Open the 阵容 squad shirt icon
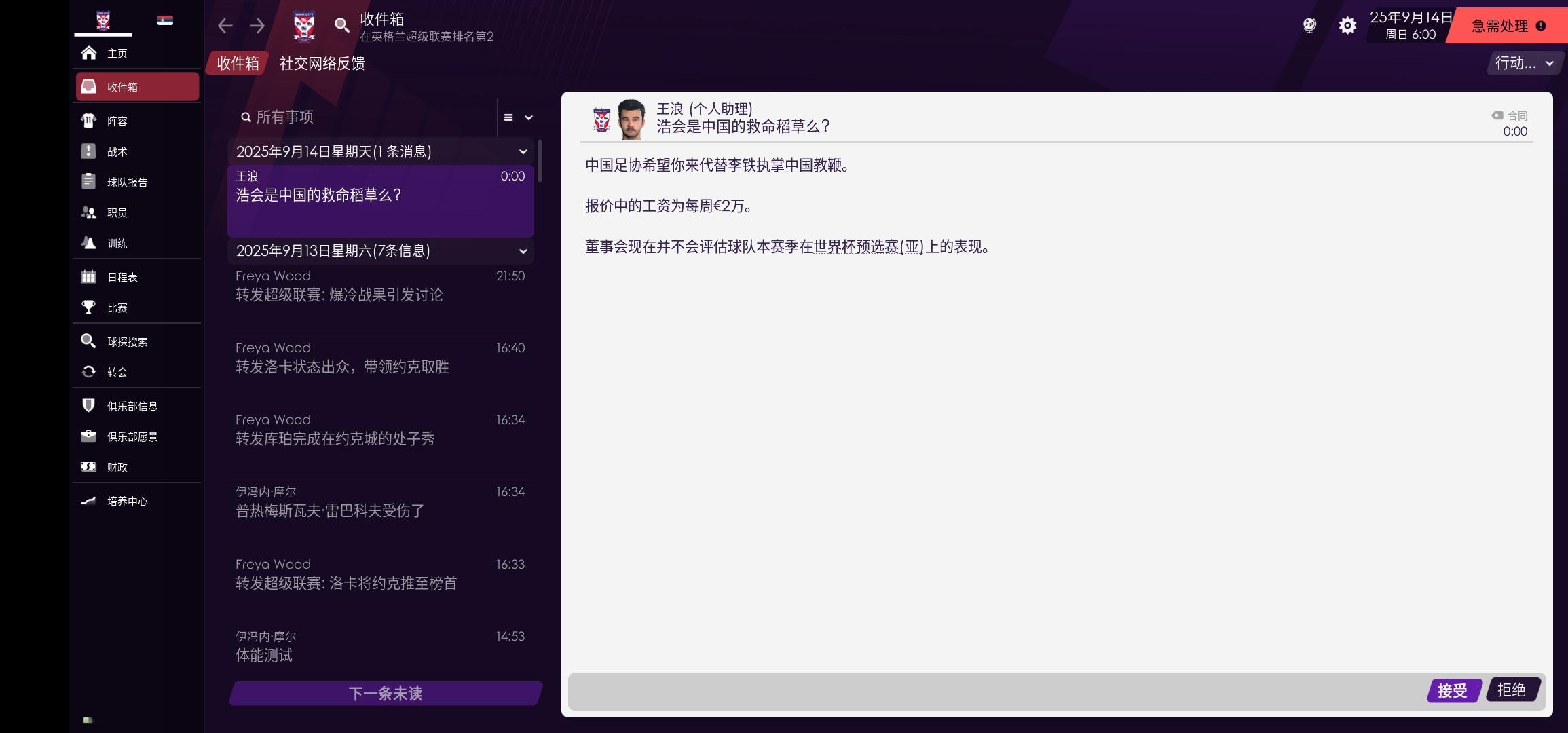 (x=89, y=121)
